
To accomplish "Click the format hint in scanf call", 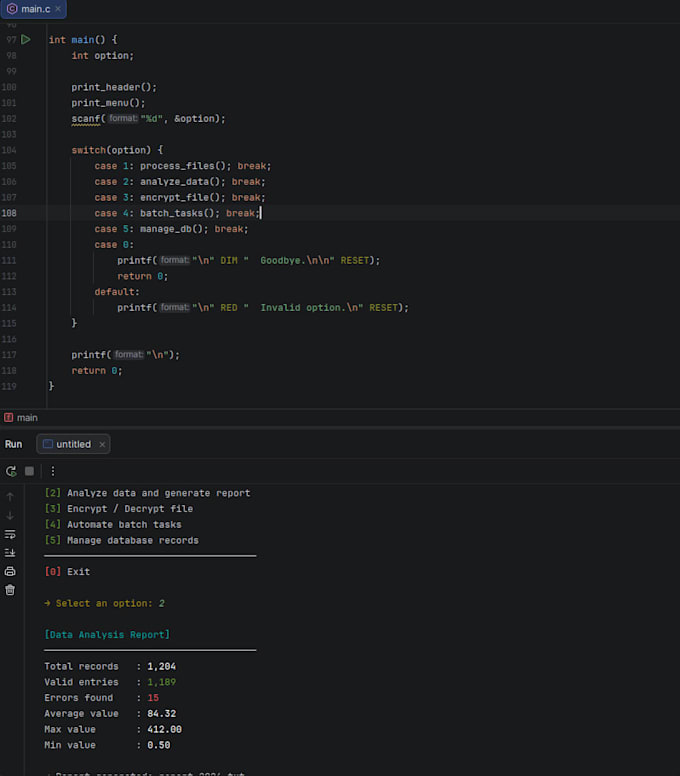I will 123,118.
